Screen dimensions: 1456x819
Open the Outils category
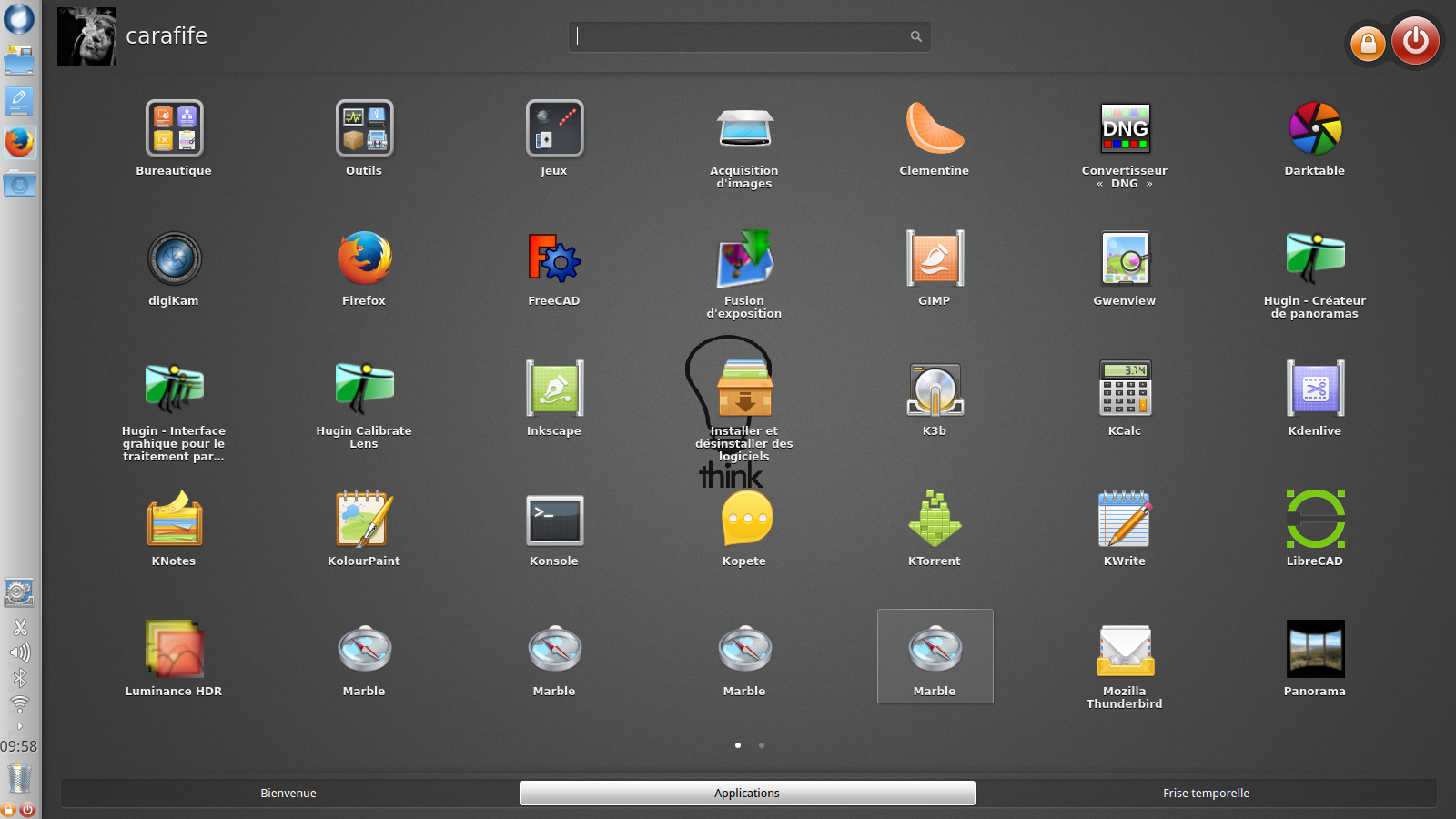364,138
